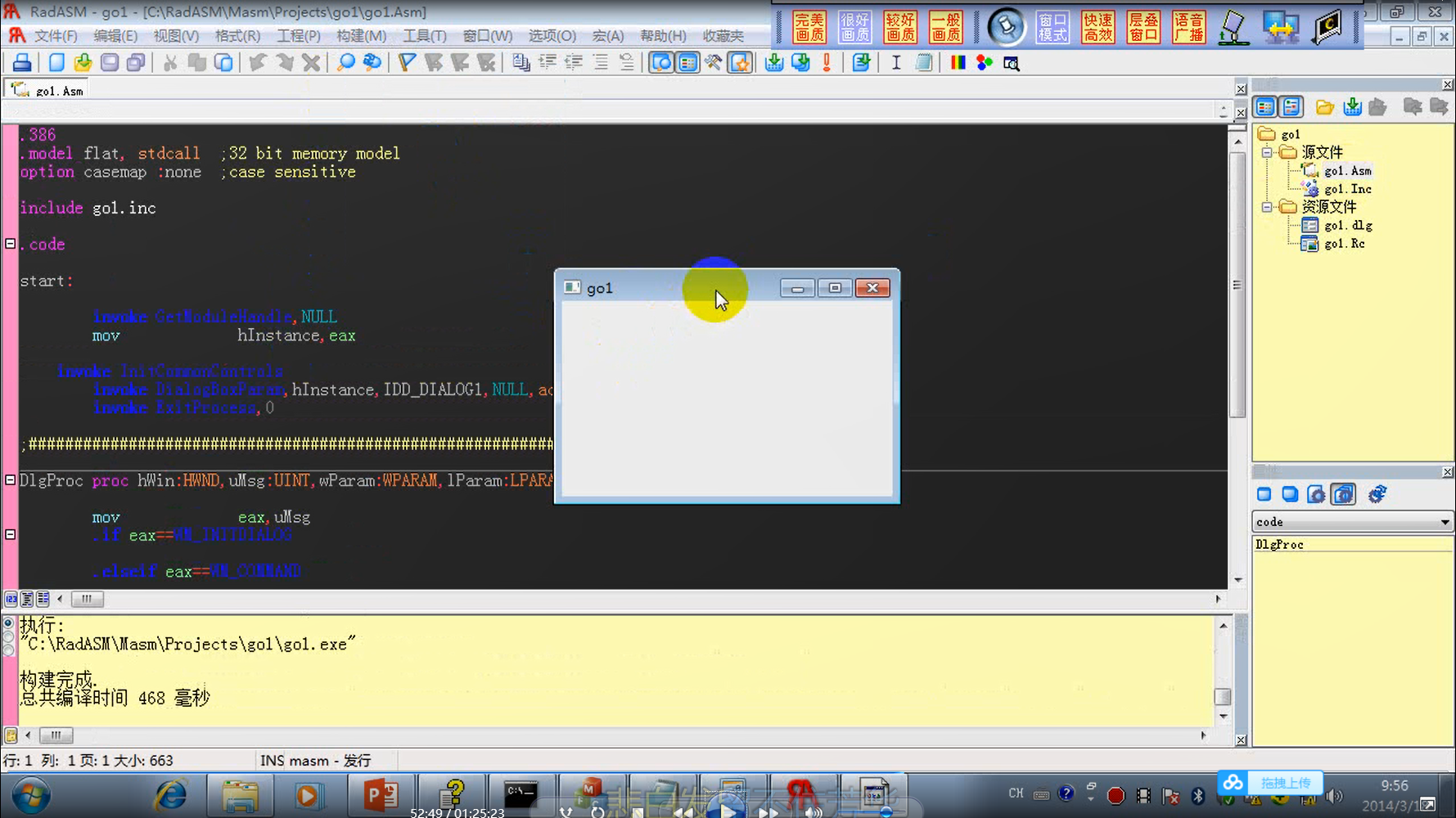Click the Find magnifier icon
1456x818 pixels.
346,63
